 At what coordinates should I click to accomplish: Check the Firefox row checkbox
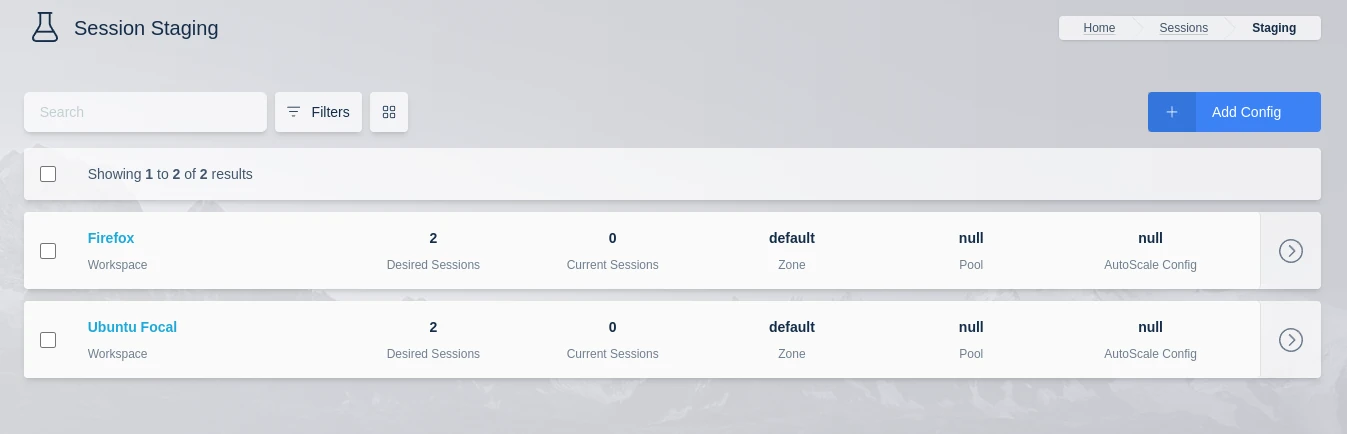point(48,251)
